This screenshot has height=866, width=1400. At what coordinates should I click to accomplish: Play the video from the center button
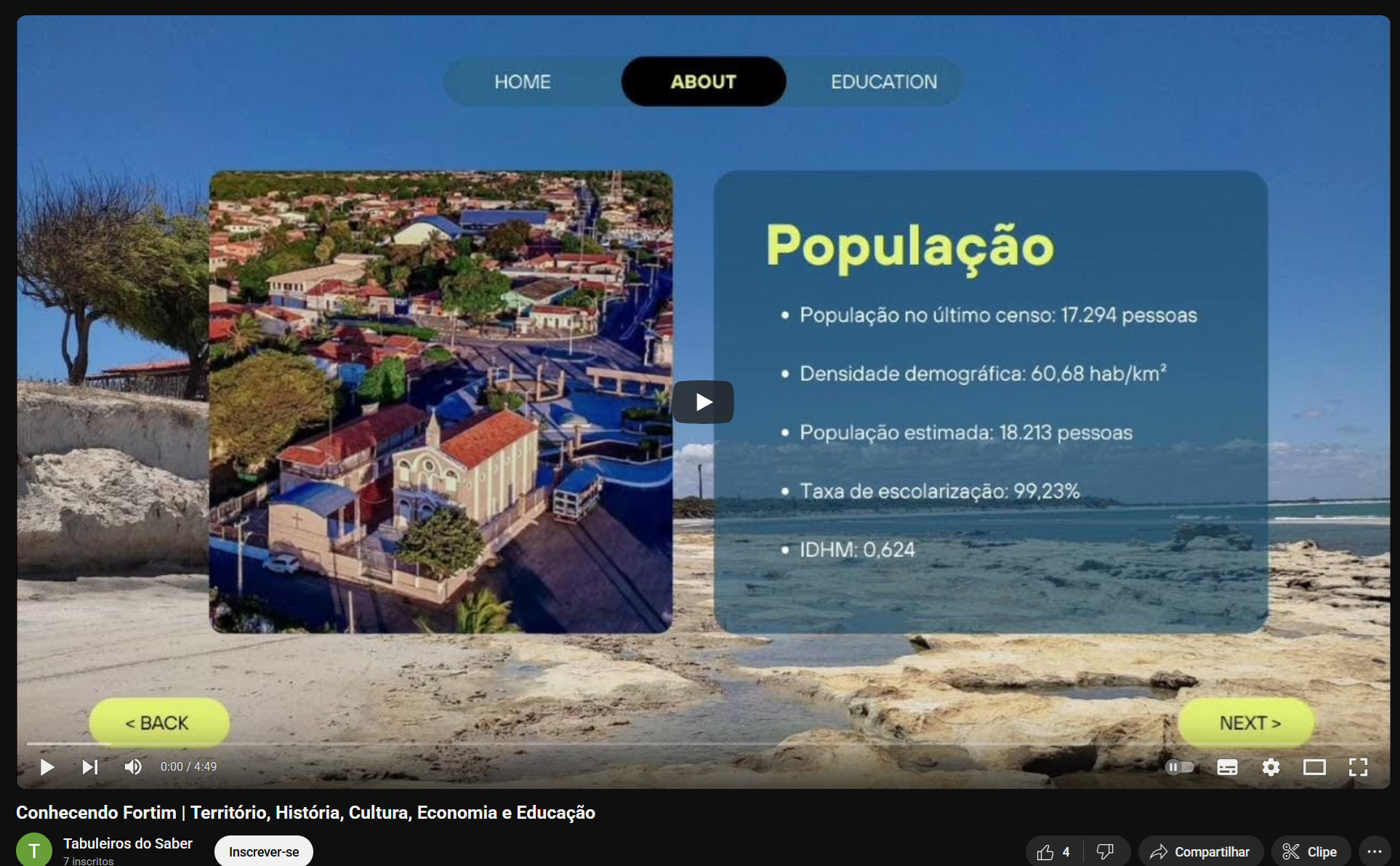[702, 401]
